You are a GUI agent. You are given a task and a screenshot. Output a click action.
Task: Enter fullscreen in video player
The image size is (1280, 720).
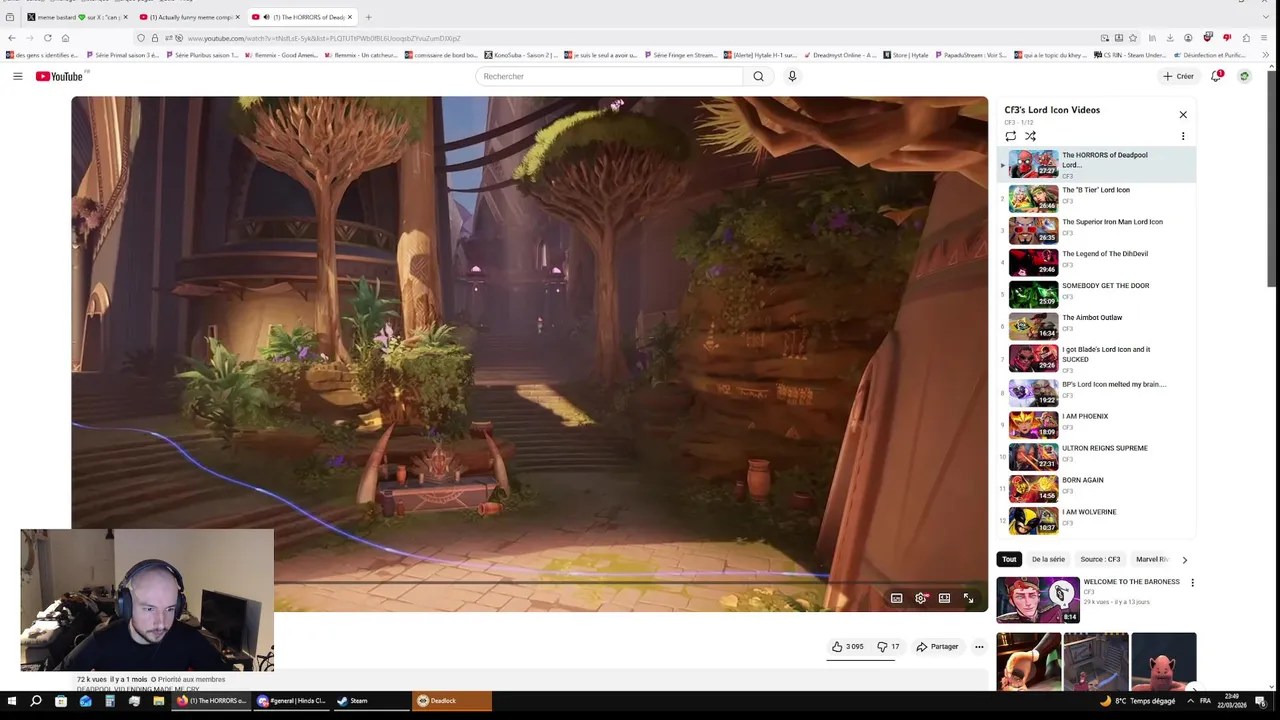(968, 598)
